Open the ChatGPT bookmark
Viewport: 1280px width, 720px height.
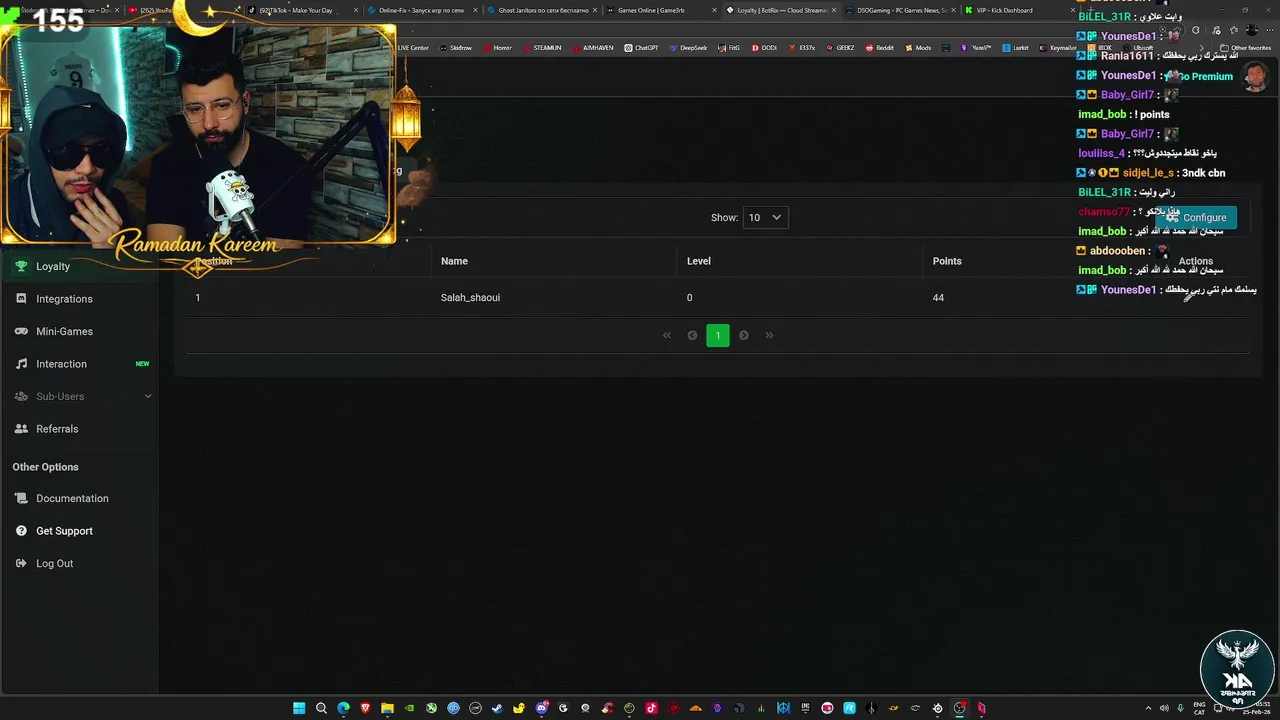point(641,48)
